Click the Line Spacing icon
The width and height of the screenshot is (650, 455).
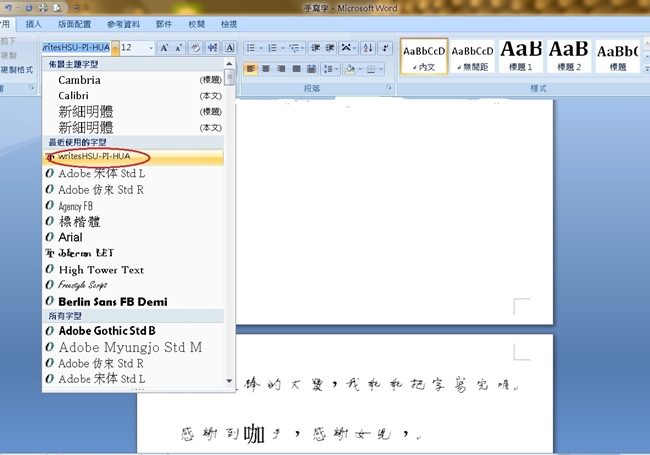(328, 68)
